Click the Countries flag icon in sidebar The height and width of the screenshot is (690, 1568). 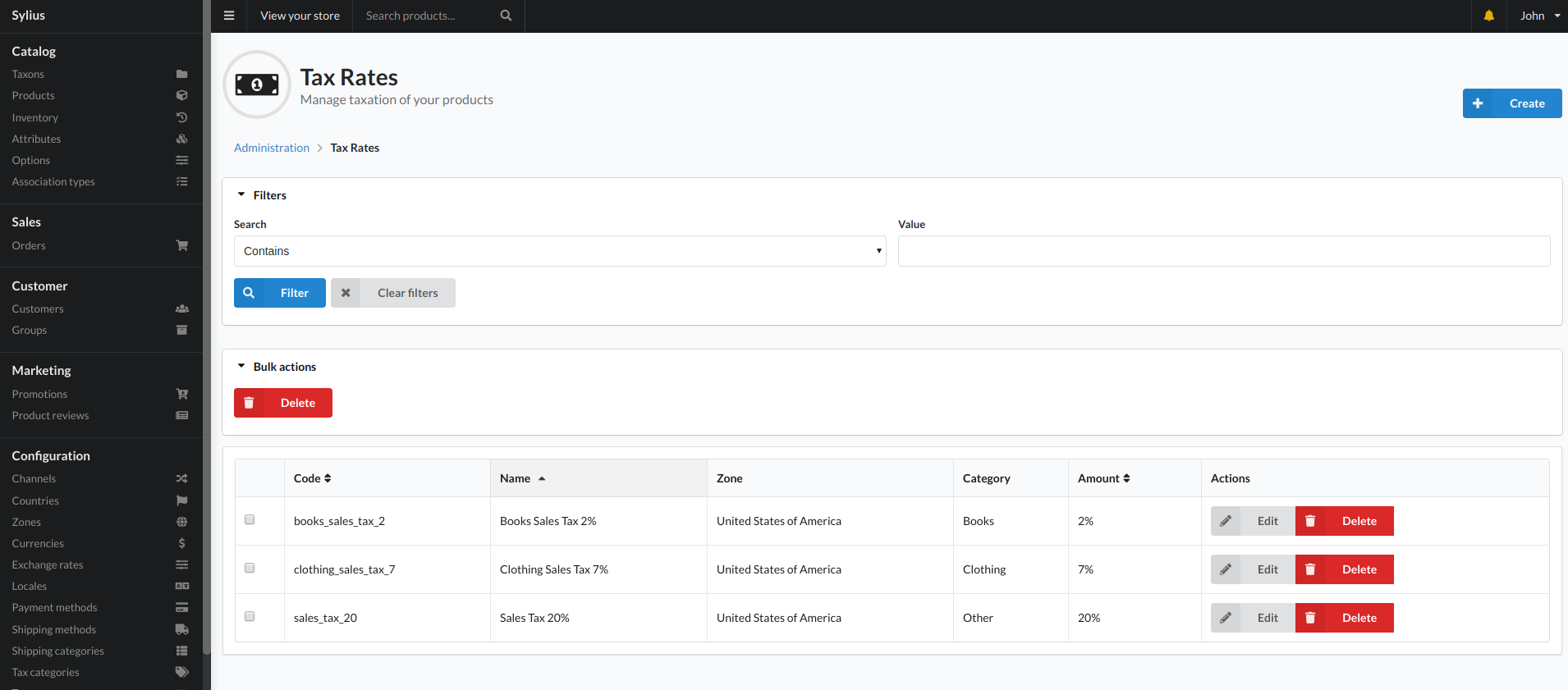coord(181,500)
